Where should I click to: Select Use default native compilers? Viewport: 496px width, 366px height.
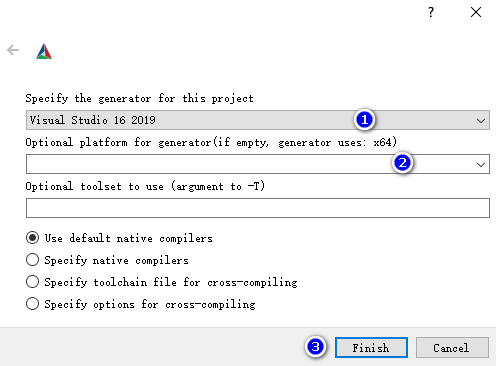(x=119, y=238)
